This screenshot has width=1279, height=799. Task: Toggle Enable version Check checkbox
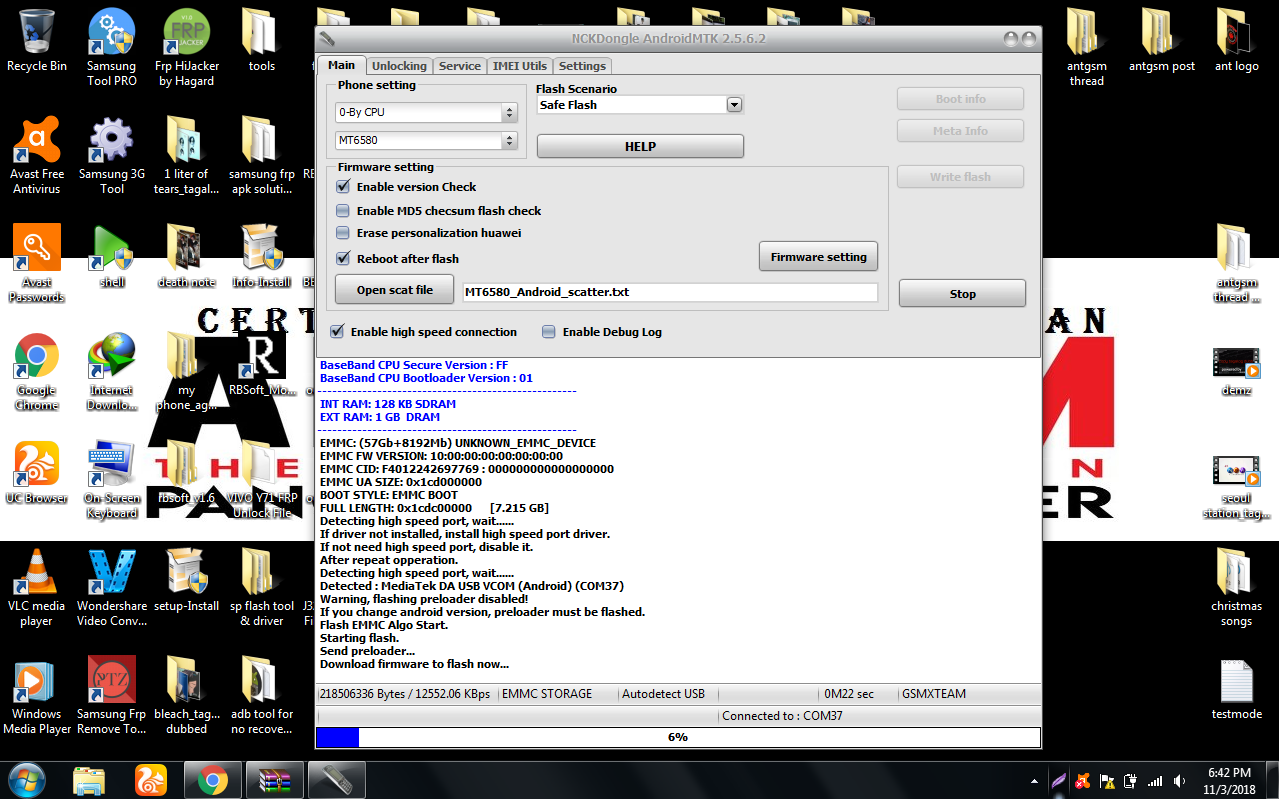[343, 187]
